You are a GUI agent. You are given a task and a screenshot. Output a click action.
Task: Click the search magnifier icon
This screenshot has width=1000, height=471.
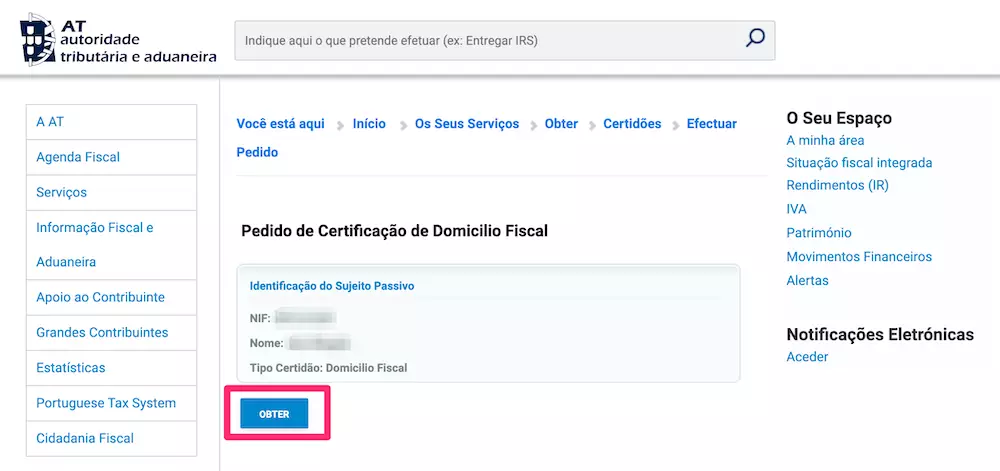754,38
